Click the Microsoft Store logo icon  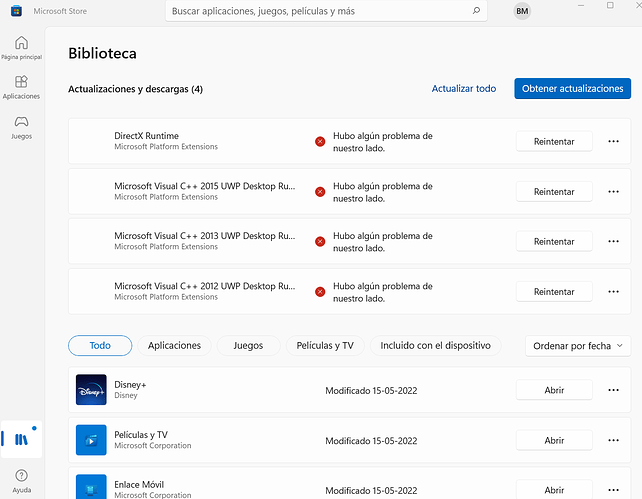click(16, 11)
